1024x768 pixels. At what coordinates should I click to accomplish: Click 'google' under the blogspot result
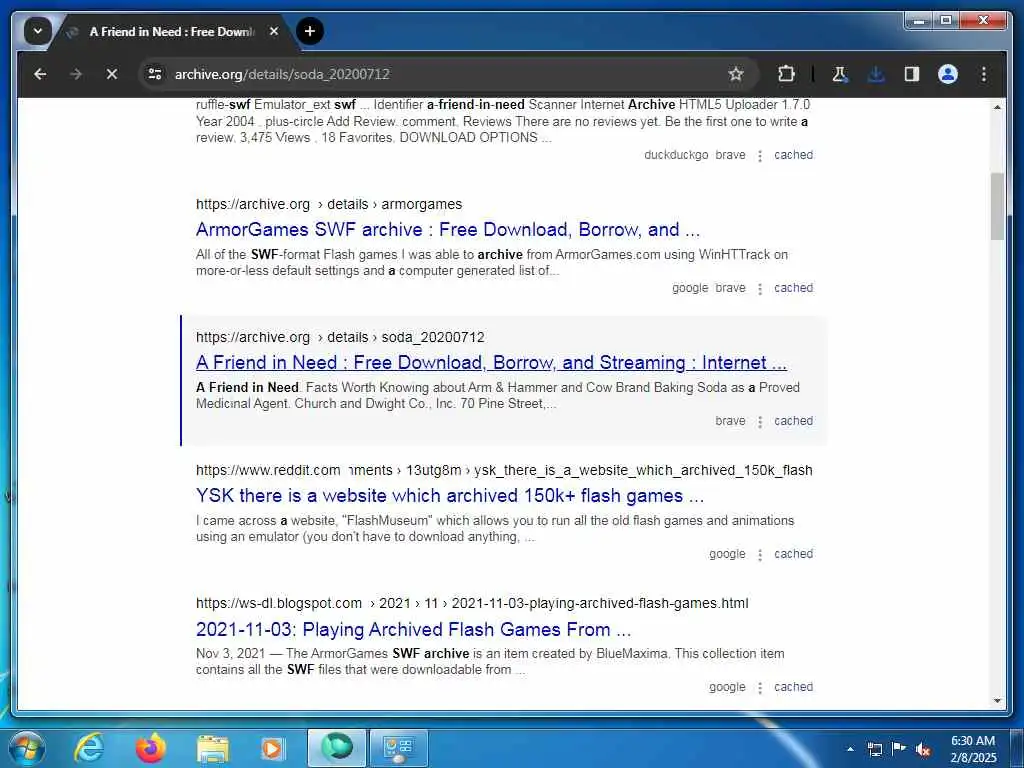pyautogui.click(x=728, y=687)
